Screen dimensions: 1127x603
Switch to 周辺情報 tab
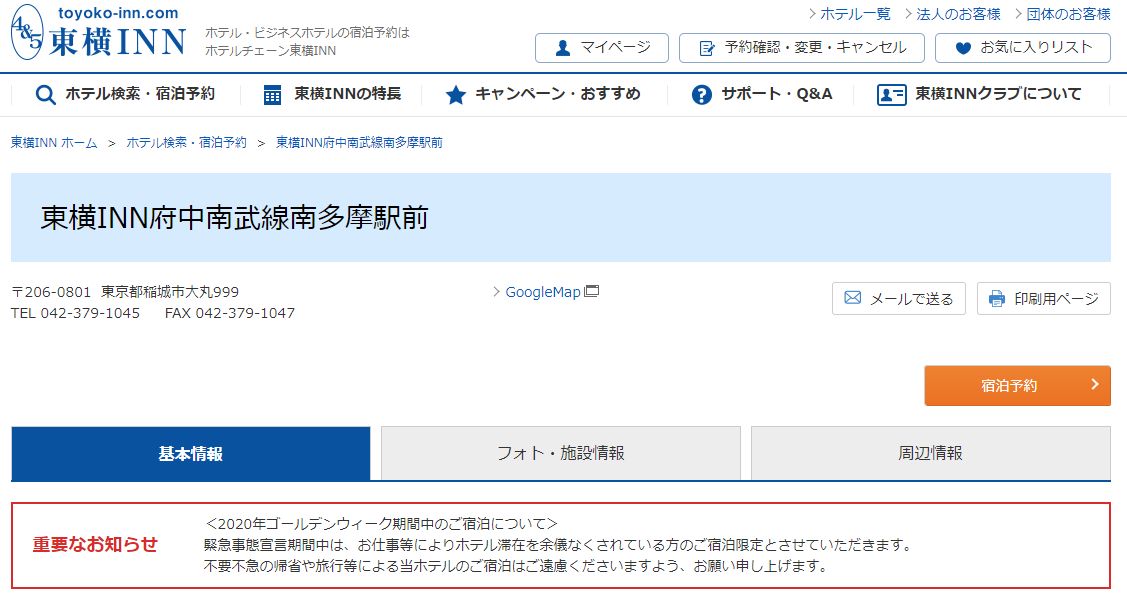[x=931, y=454]
